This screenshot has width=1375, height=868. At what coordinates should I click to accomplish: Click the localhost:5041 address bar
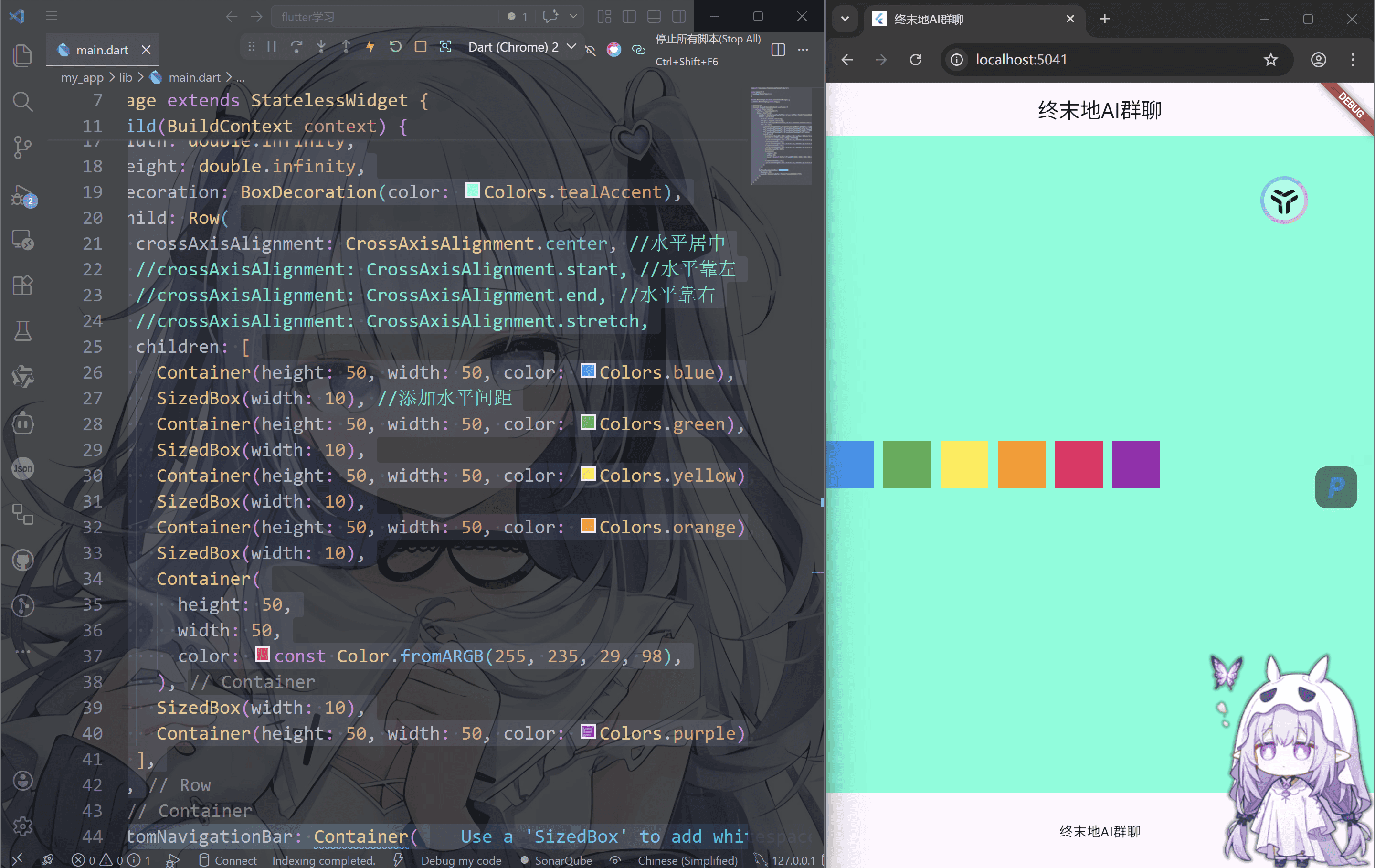1116,59
